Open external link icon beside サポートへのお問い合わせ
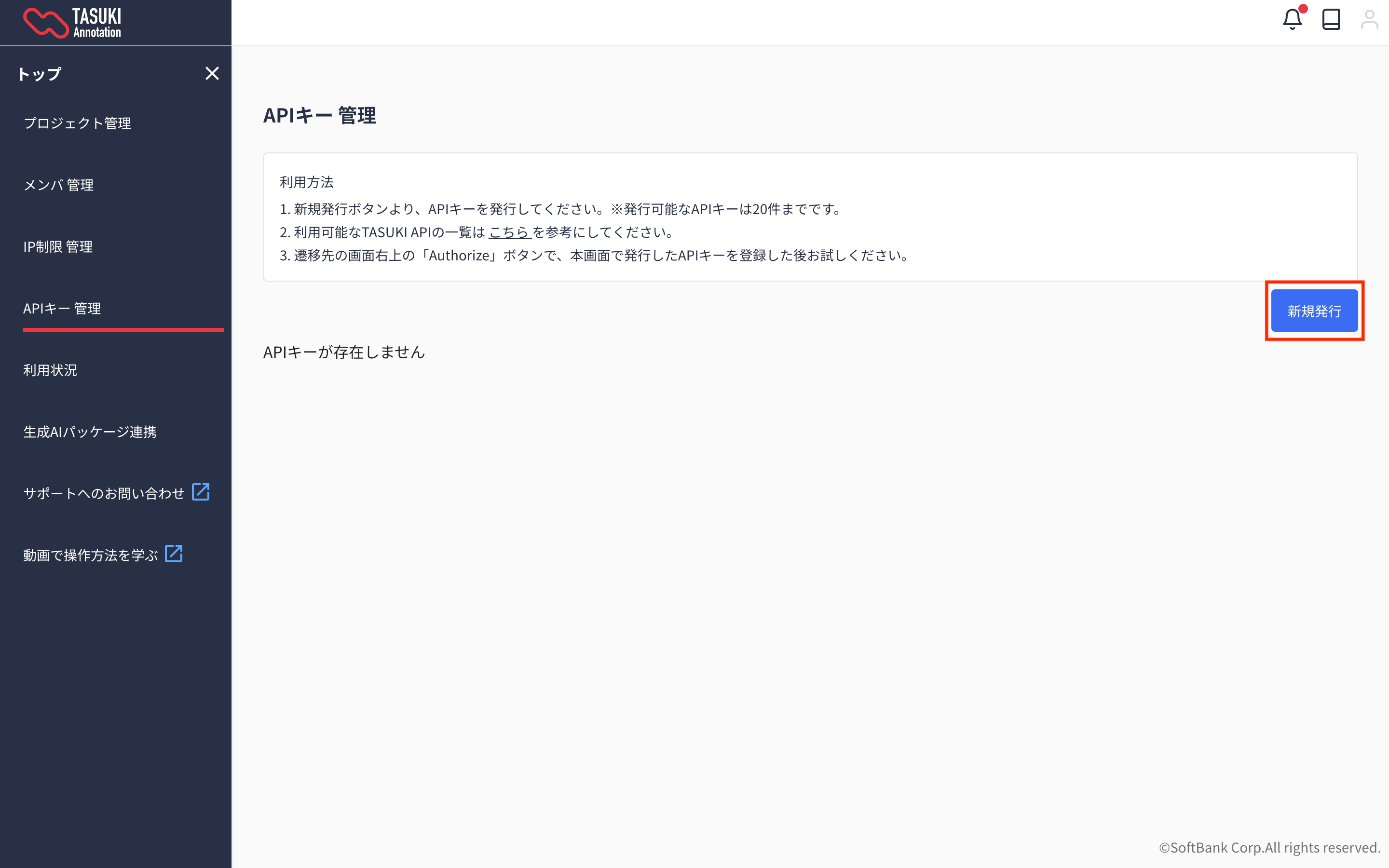The width and height of the screenshot is (1389, 868). click(x=200, y=491)
